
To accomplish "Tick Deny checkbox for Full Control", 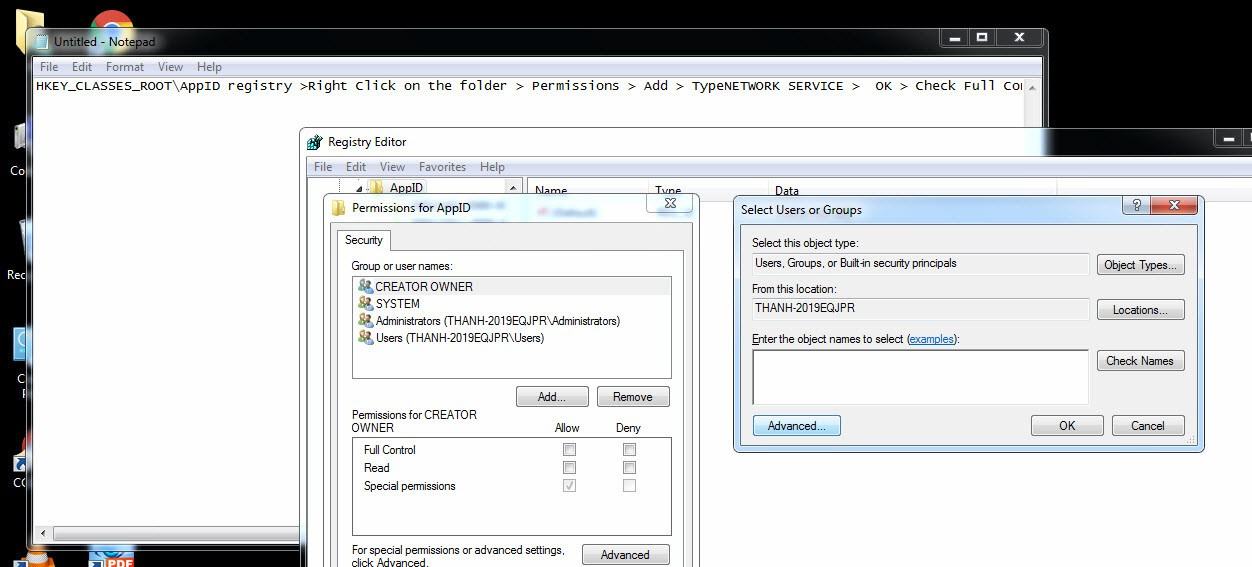I will coord(629,450).
